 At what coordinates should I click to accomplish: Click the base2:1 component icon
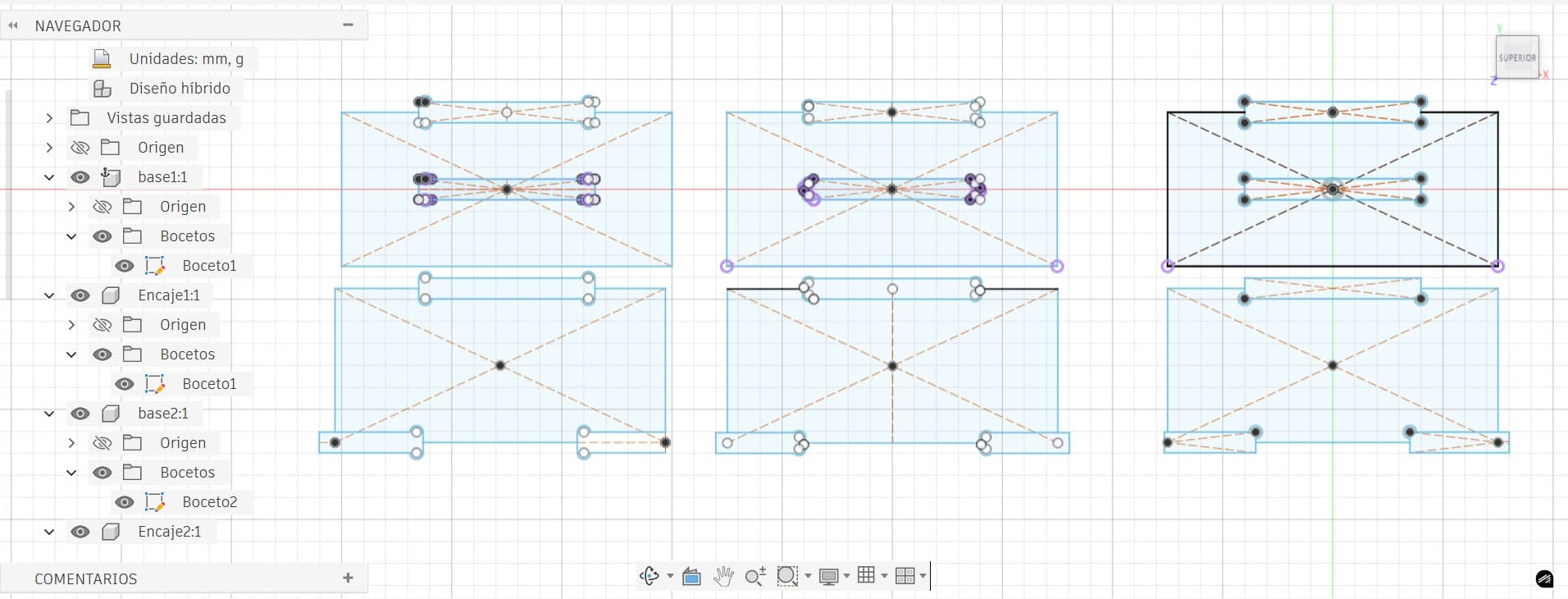tap(111, 414)
